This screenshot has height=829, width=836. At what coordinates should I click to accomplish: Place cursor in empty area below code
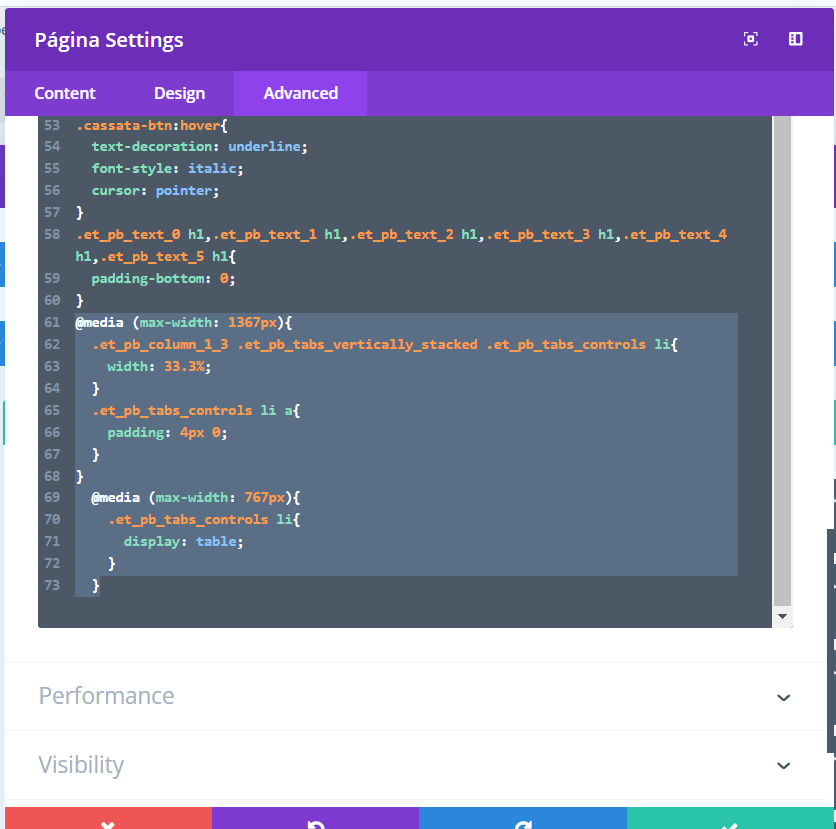pyautogui.click(x=405, y=612)
